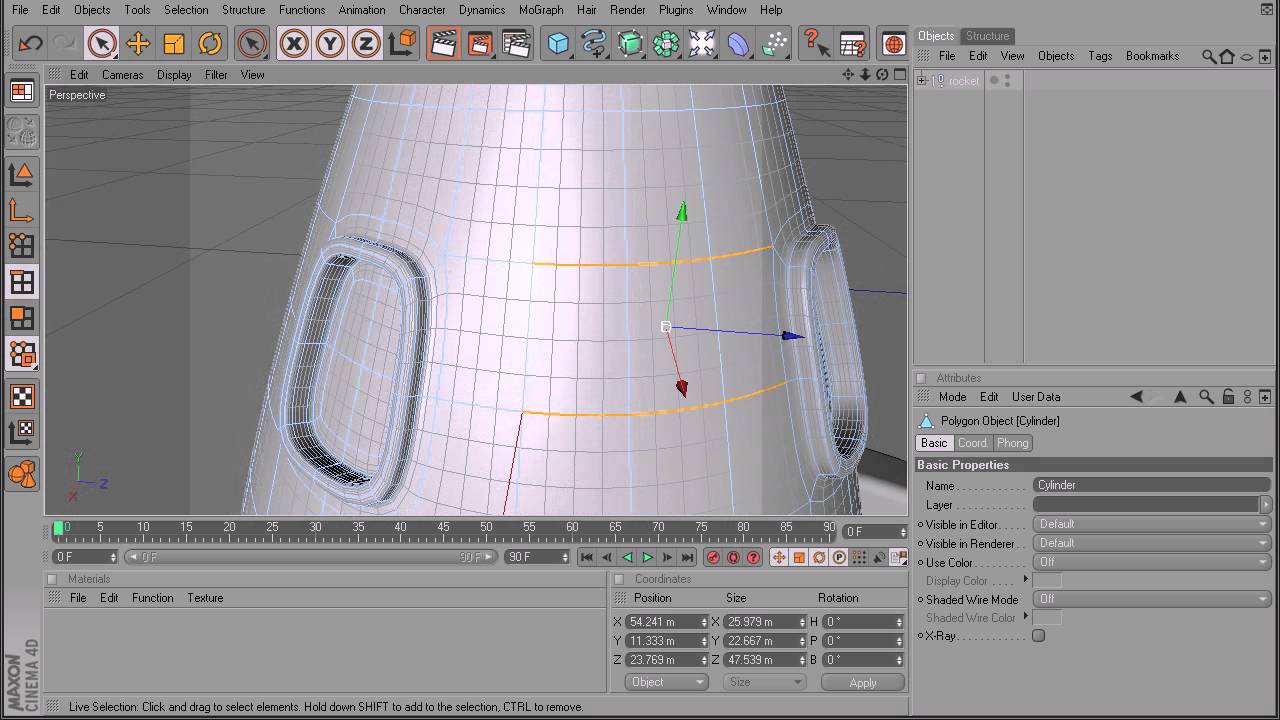Select the Live Selection tool
Image resolution: width=1280 pixels, height=720 pixels.
pyautogui.click(x=102, y=43)
